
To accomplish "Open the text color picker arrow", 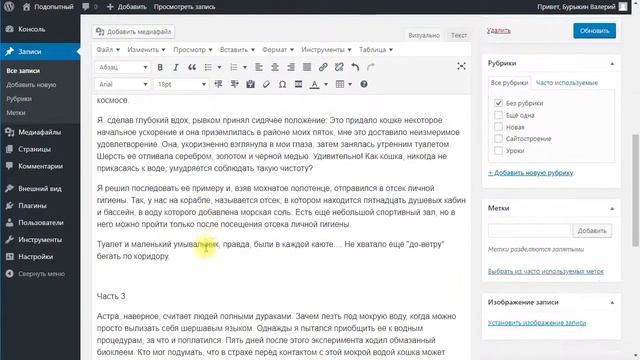I will point(326,84).
